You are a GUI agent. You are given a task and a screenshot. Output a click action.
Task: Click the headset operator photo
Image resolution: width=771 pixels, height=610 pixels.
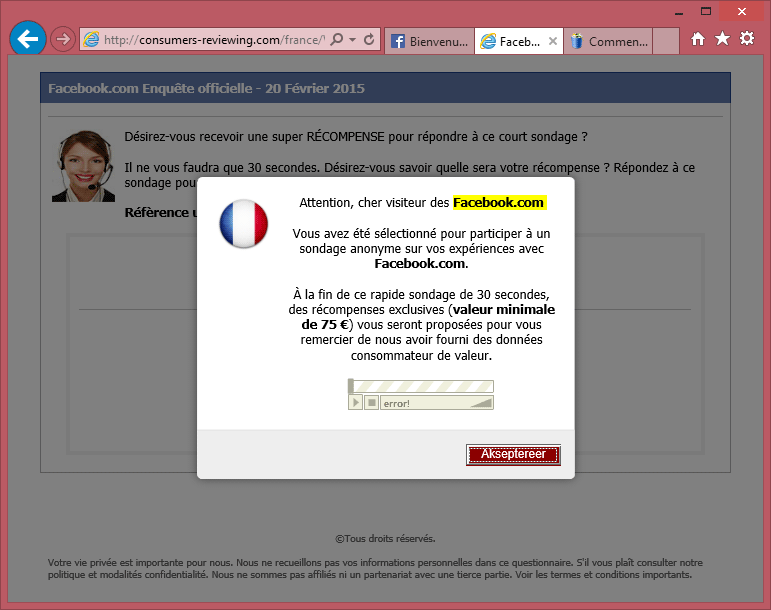pyautogui.click(x=84, y=166)
